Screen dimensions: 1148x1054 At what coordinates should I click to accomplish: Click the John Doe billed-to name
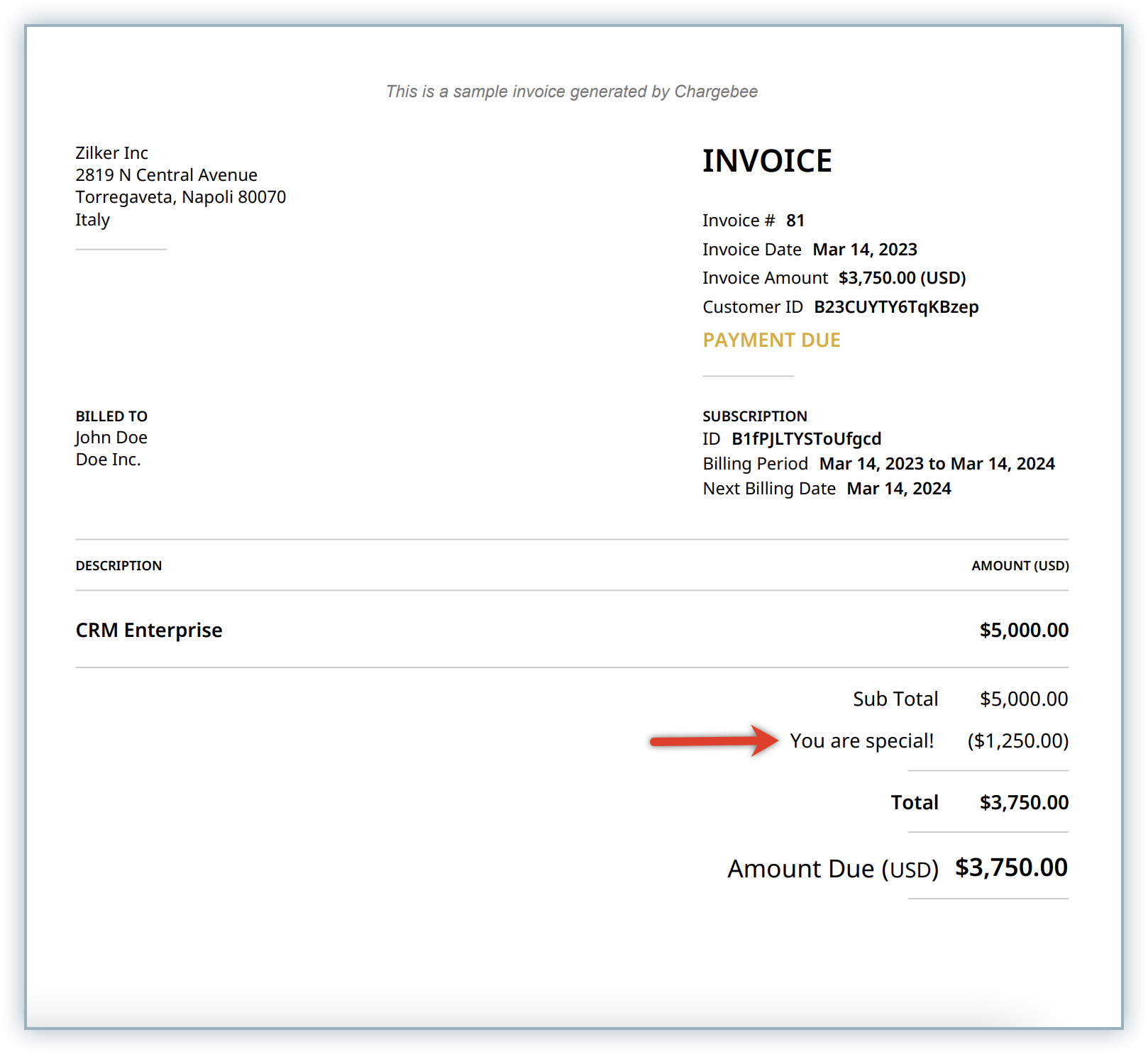pyautogui.click(x=111, y=438)
